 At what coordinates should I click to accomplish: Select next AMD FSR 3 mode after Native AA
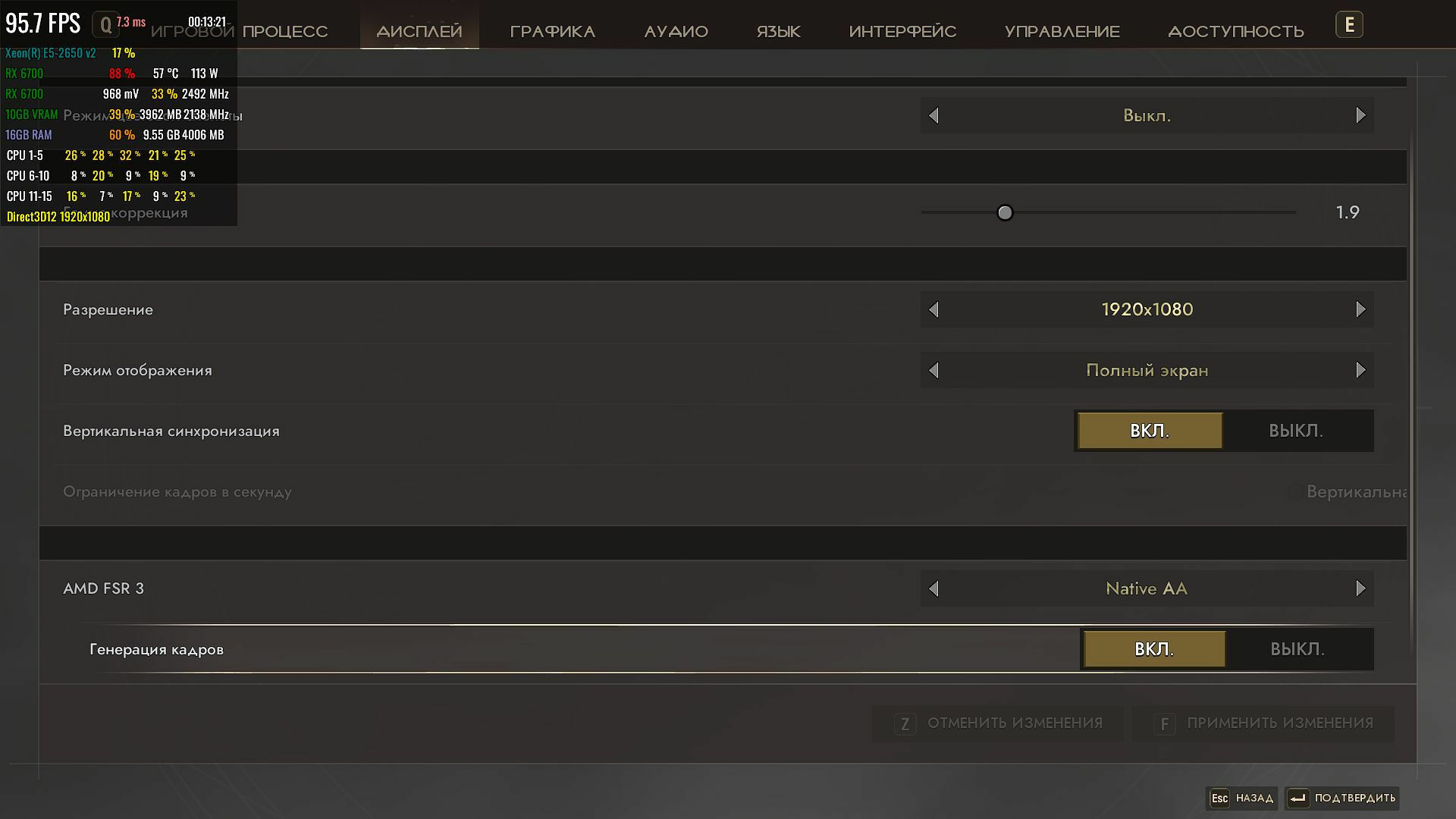pyautogui.click(x=1360, y=588)
